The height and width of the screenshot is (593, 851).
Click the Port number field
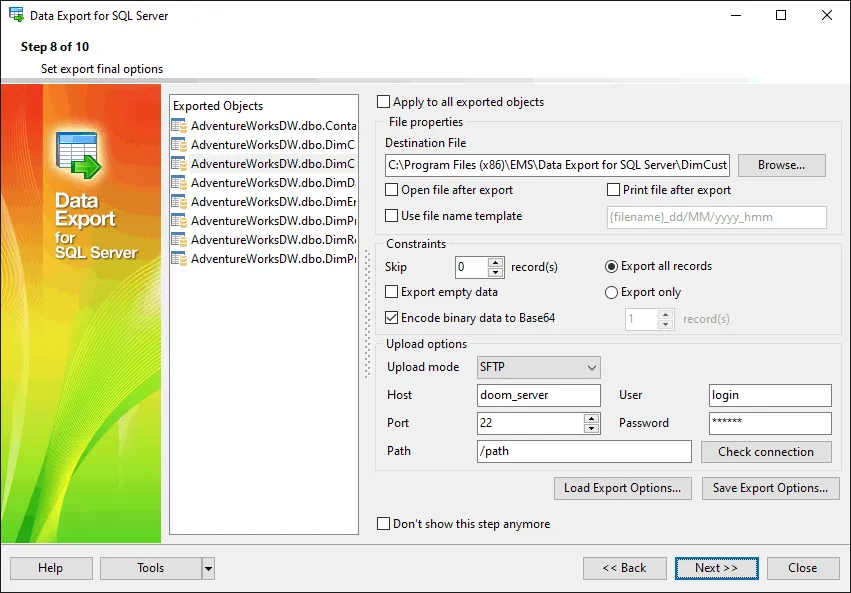click(x=531, y=423)
